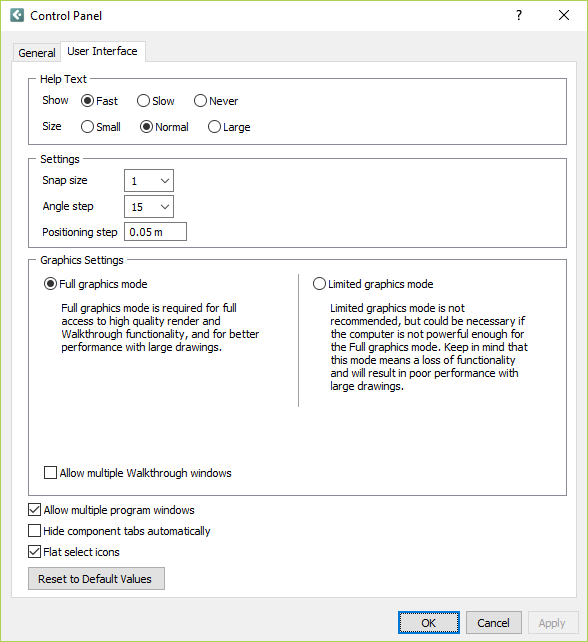The image size is (588, 642).
Task: Click the Control Panel app icon in title bar
Action: coord(17,16)
